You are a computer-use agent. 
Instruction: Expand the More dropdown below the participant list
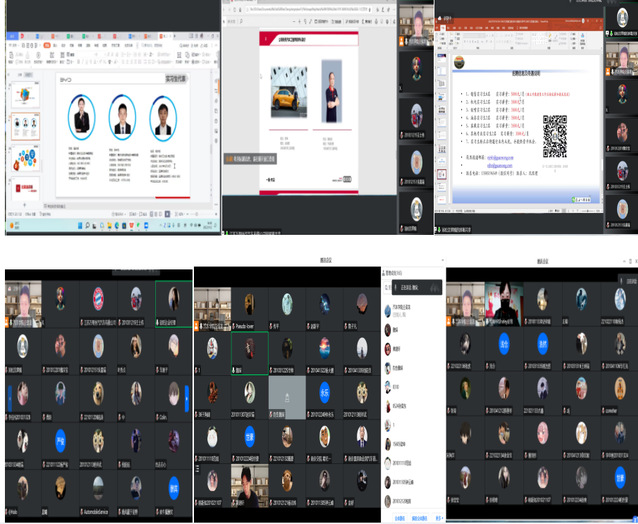[438, 518]
